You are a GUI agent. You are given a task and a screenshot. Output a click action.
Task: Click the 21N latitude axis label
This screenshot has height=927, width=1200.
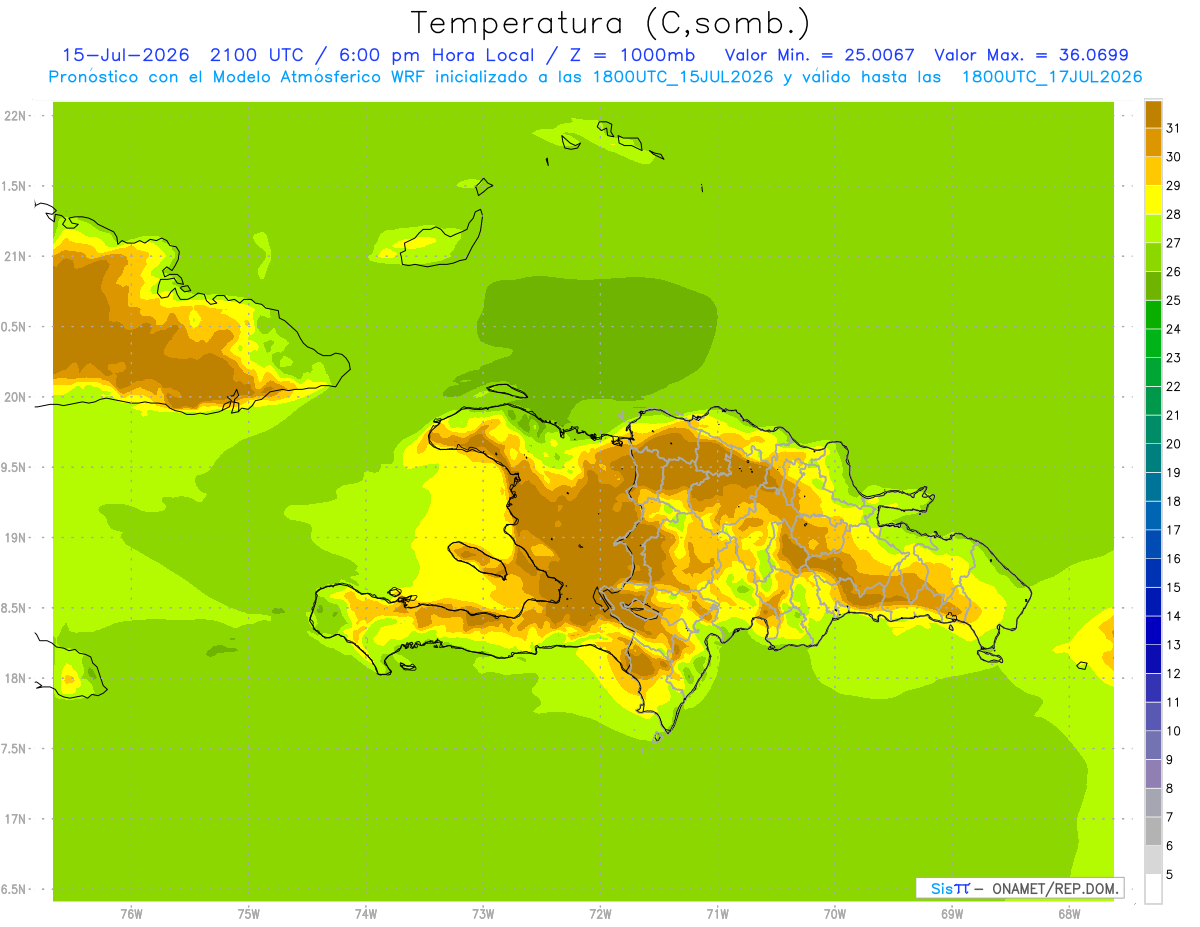coord(15,257)
